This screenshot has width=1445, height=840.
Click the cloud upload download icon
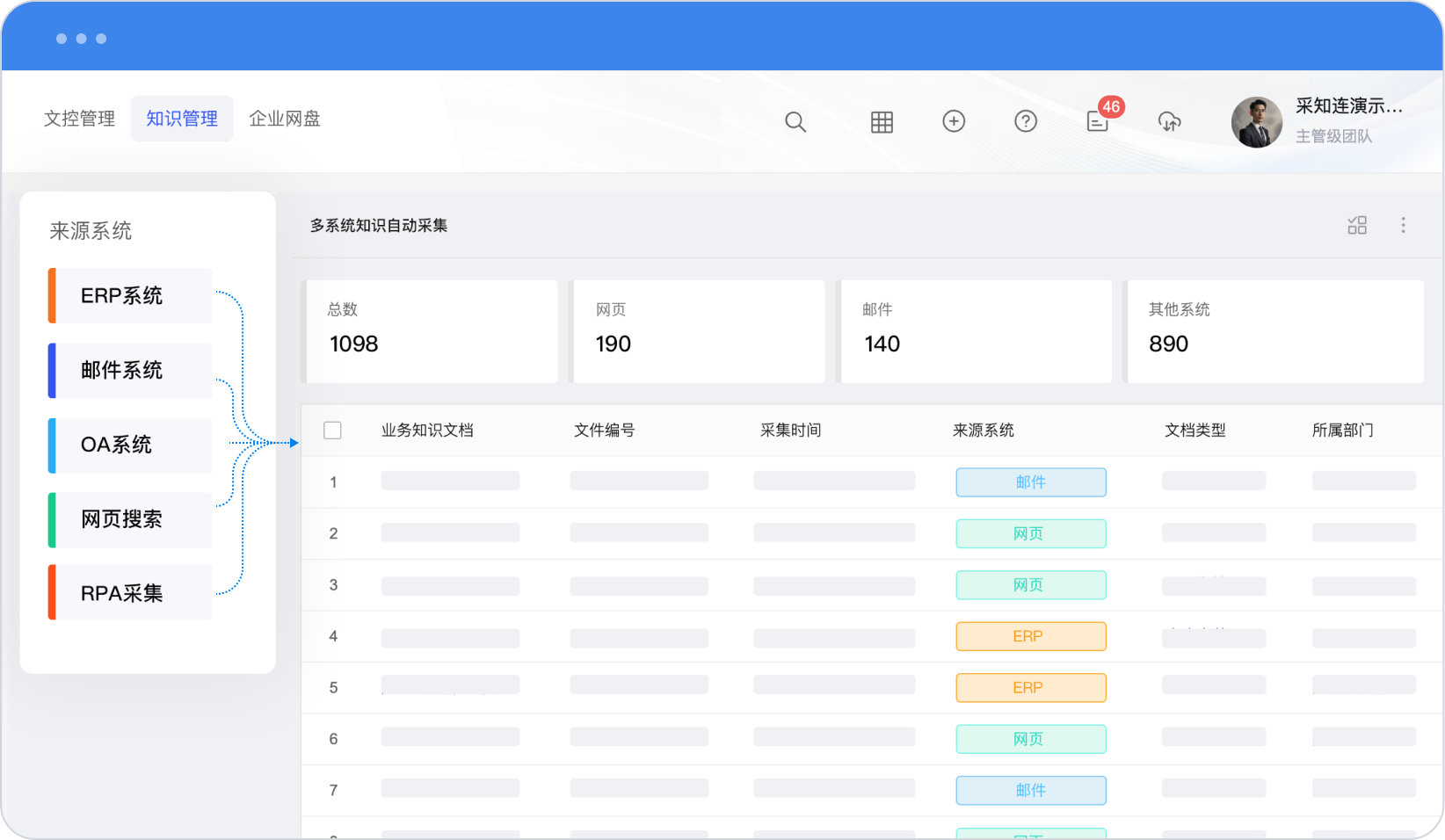point(1169,121)
